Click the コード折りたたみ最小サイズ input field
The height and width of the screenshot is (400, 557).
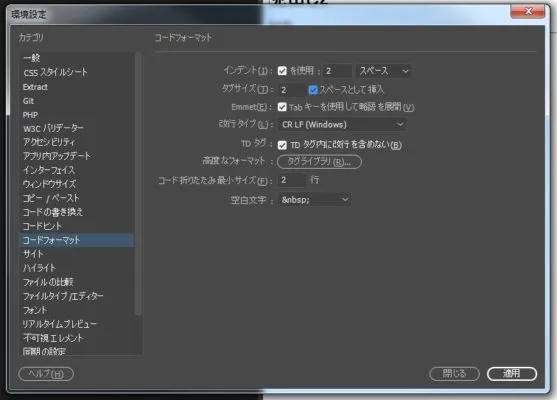pyautogui.click(x=292, y=180)
